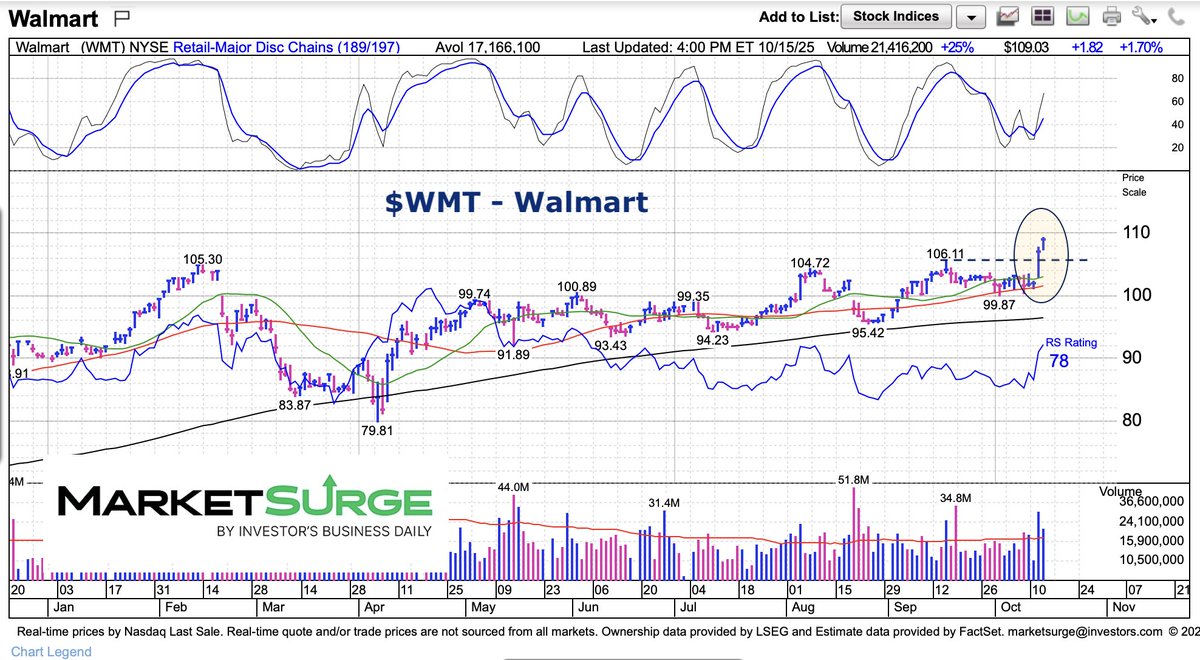Viewport: 1200px width, 660px height.
Task: Open the Add to List dropdown arrow
Action: [970, 17]
